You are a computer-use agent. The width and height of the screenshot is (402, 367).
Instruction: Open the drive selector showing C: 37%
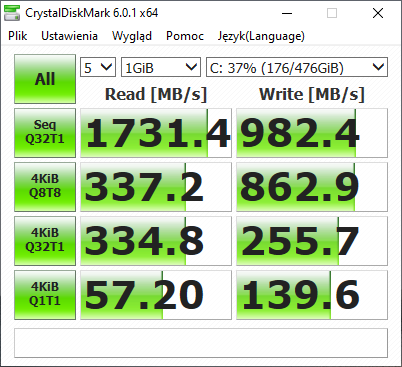coord(297,67)
